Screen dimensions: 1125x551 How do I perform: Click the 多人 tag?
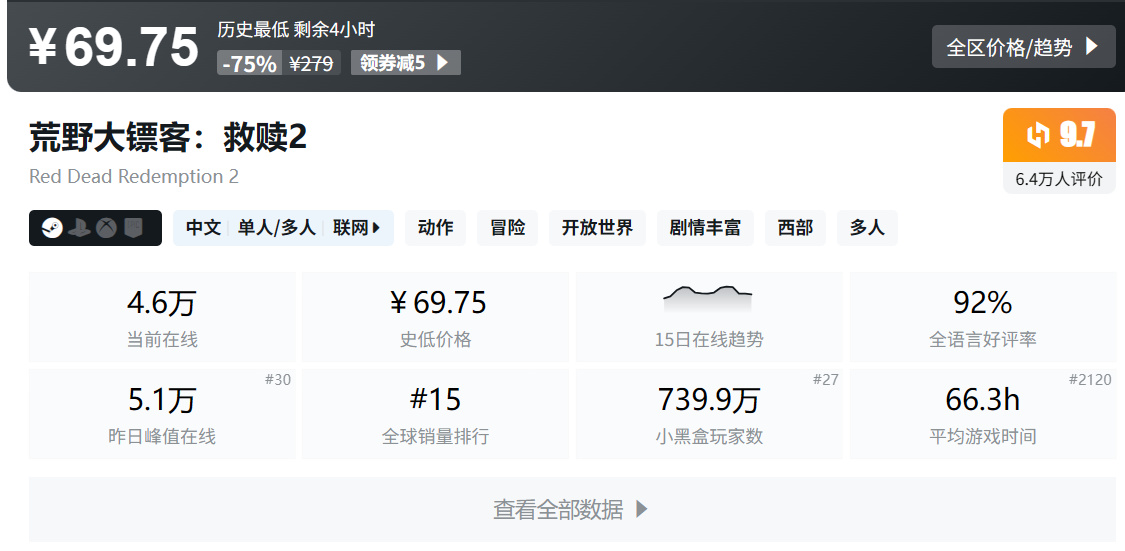pyautogui.click(x=867, y=228)
